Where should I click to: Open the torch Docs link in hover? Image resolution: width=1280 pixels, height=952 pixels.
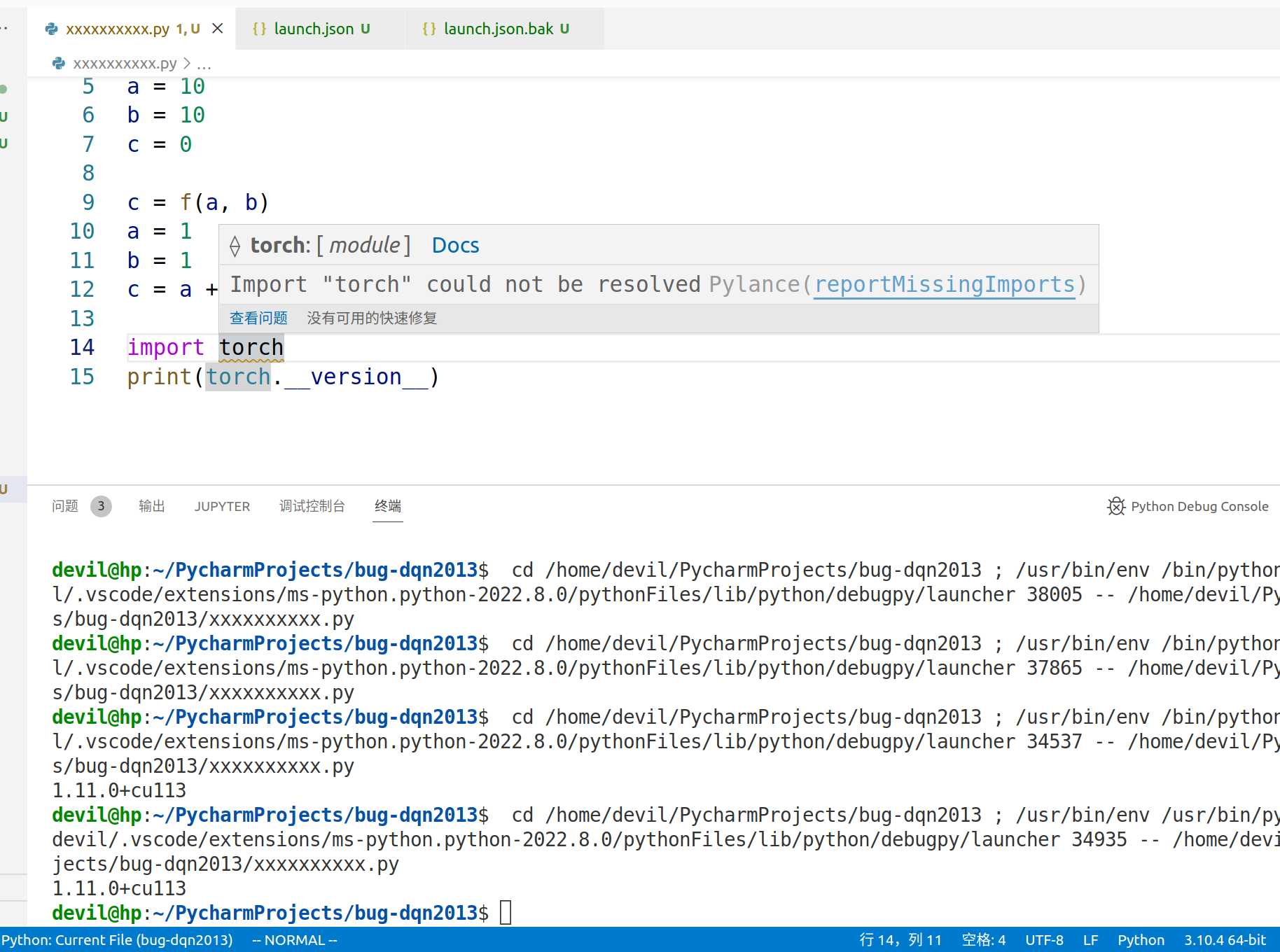[455, 245]
